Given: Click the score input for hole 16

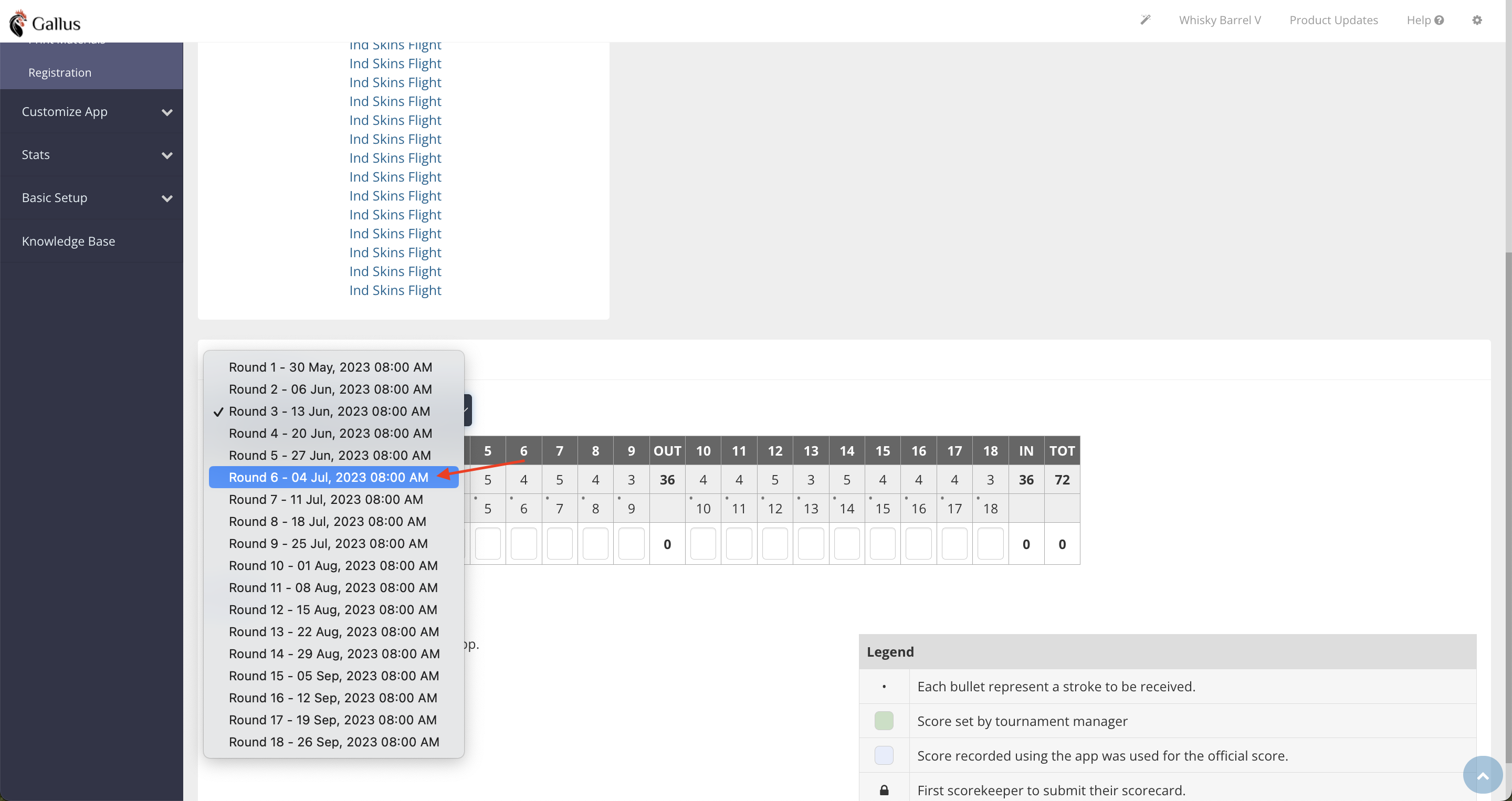Looking at the screenshot, I should click(x=919, y=543).
